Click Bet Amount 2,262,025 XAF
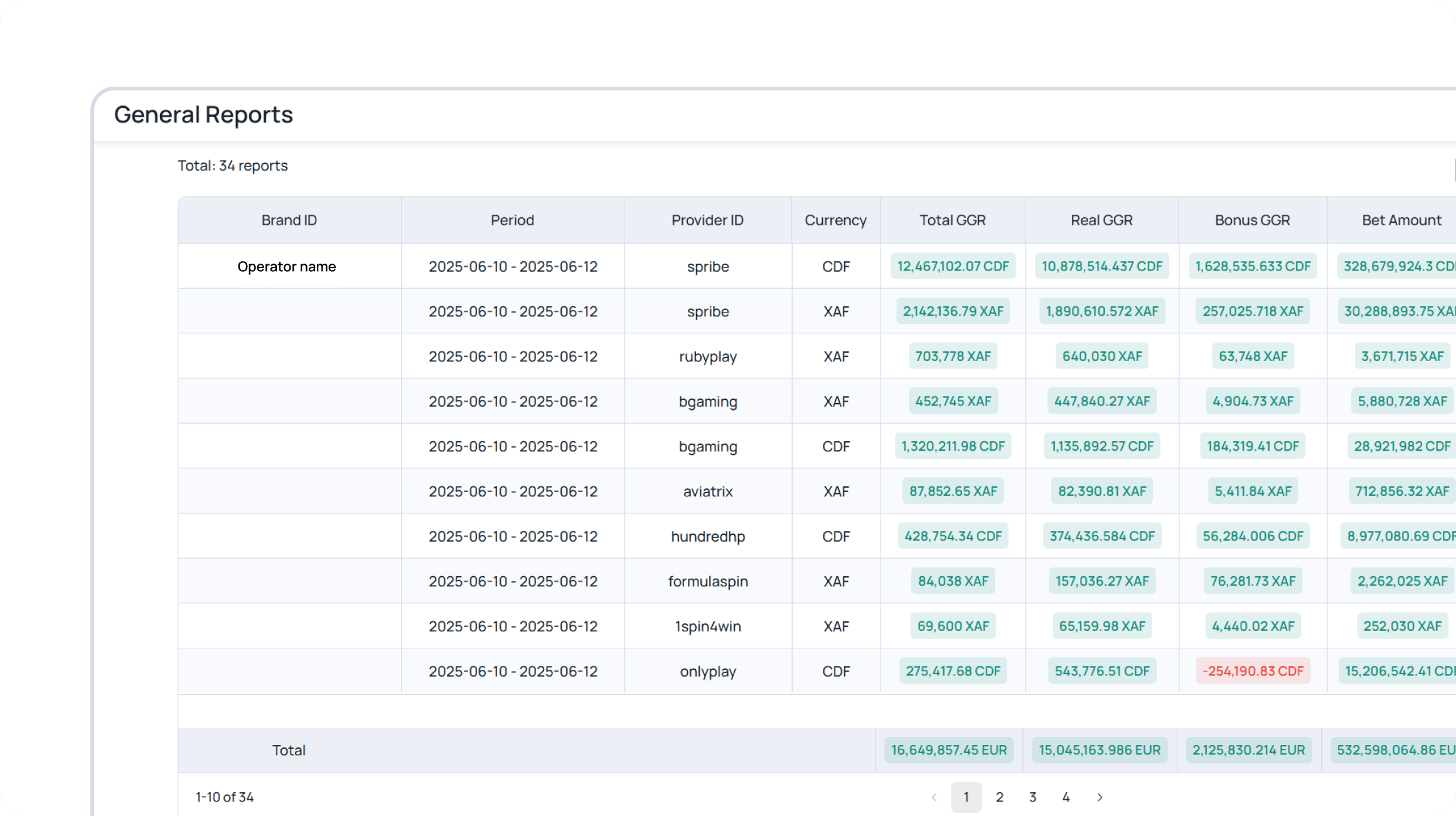 coord(1403,581)
